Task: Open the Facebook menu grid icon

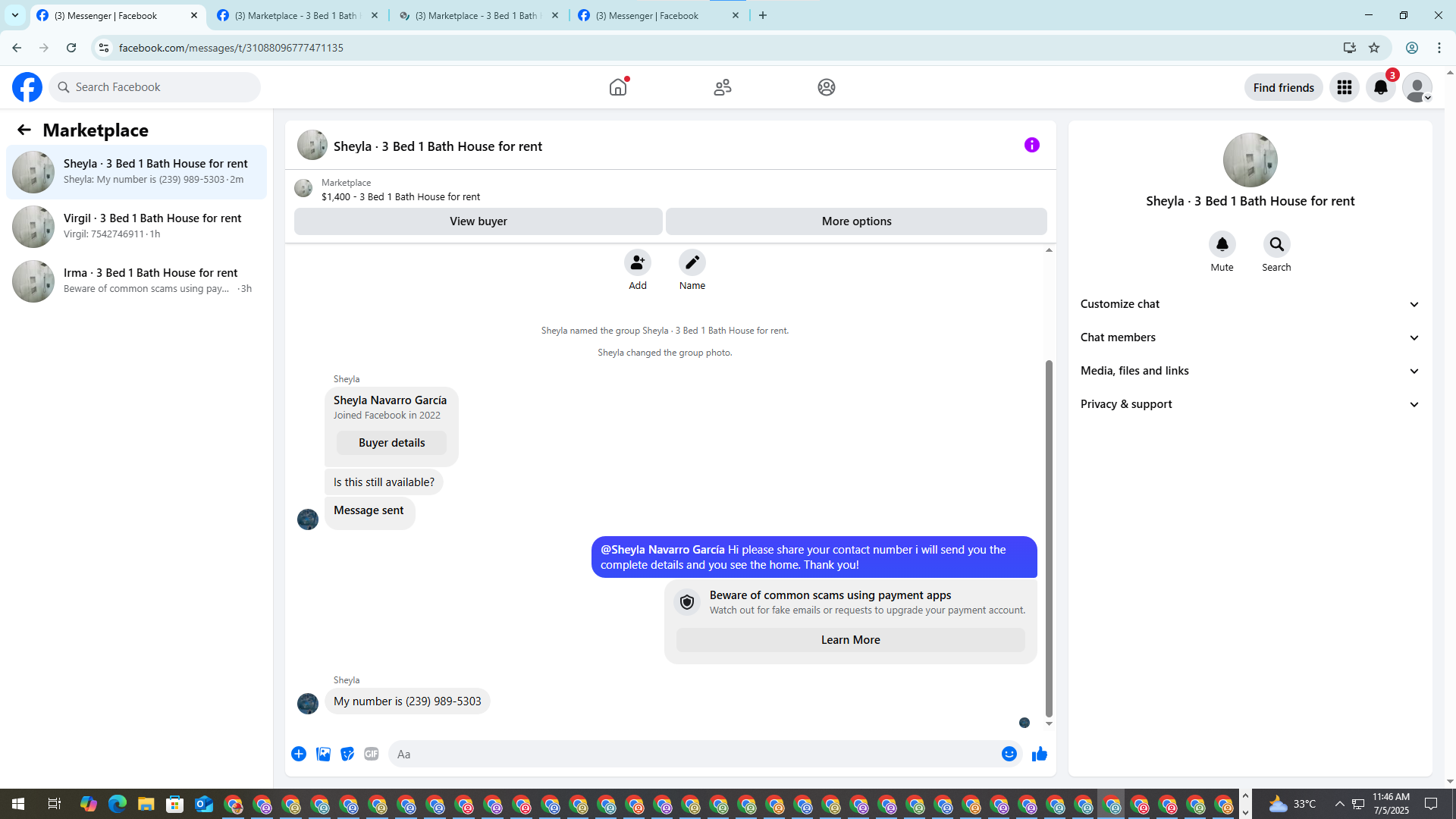Action: tap(1344, 87)
